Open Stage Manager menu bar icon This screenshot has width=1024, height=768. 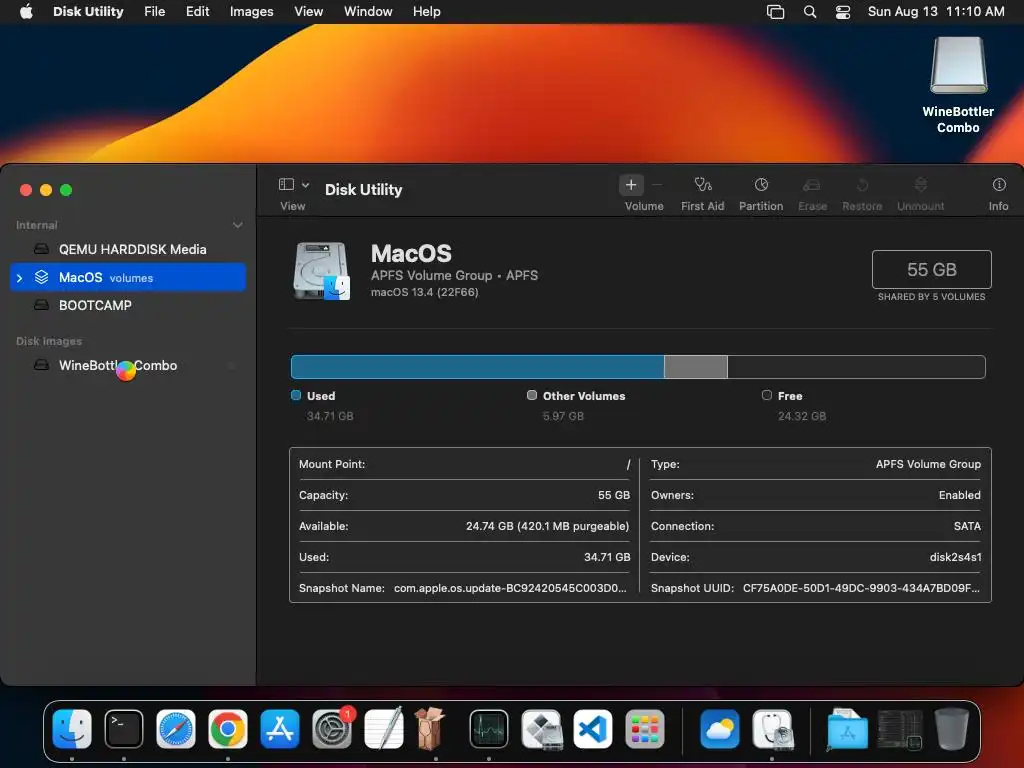tap(775, 12)
